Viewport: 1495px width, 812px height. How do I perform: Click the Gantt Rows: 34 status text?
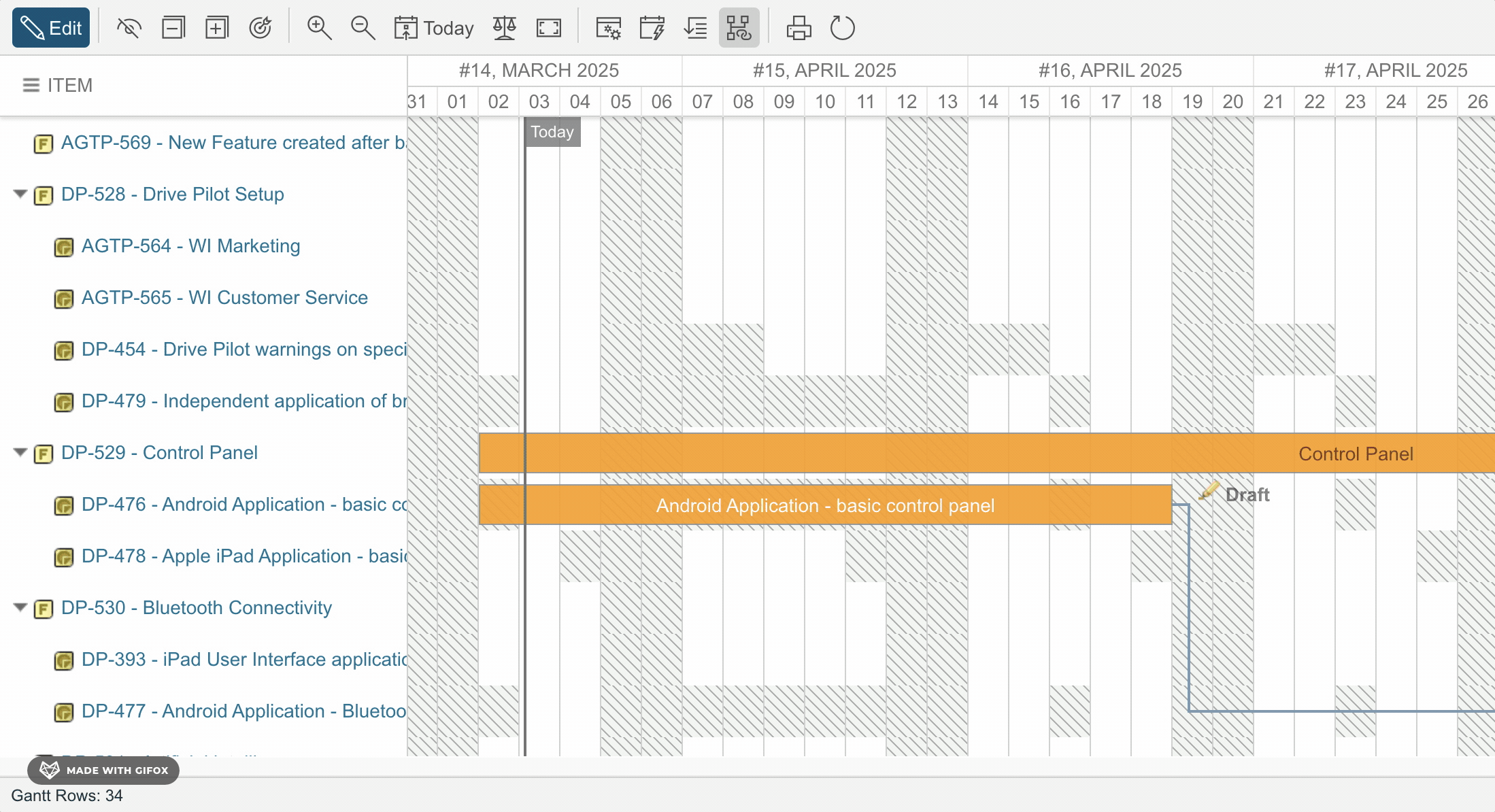(67, 796)
